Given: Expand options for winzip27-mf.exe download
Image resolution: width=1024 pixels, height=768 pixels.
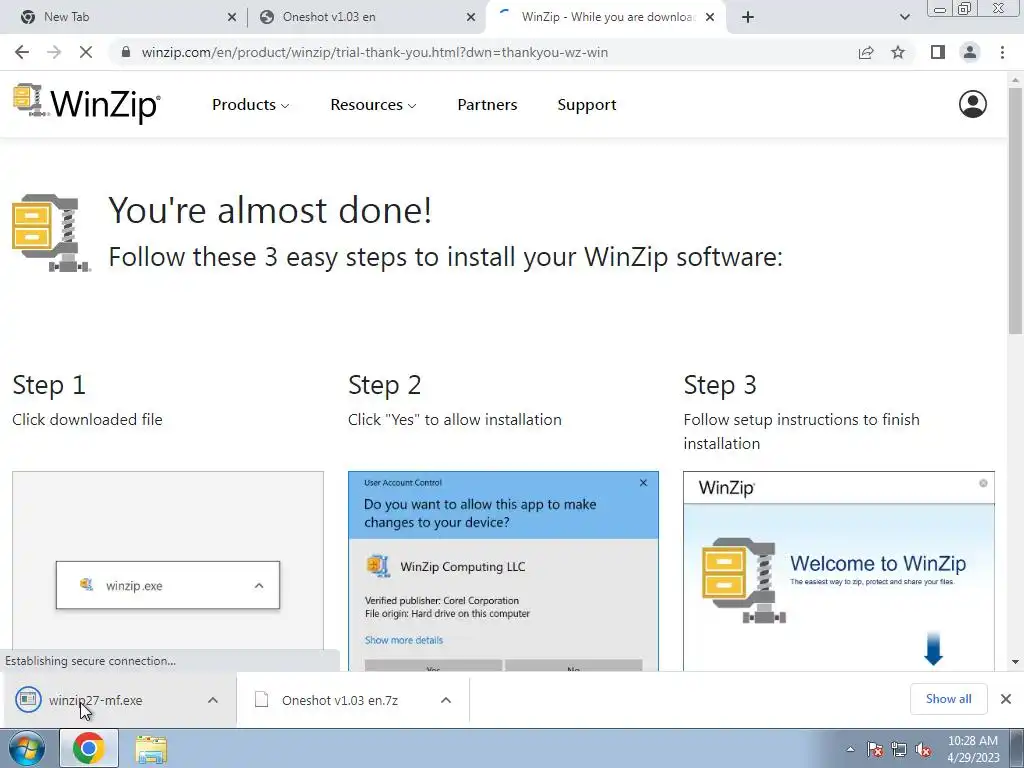Looking at the screenshot, I should click(x=213, y=700).
